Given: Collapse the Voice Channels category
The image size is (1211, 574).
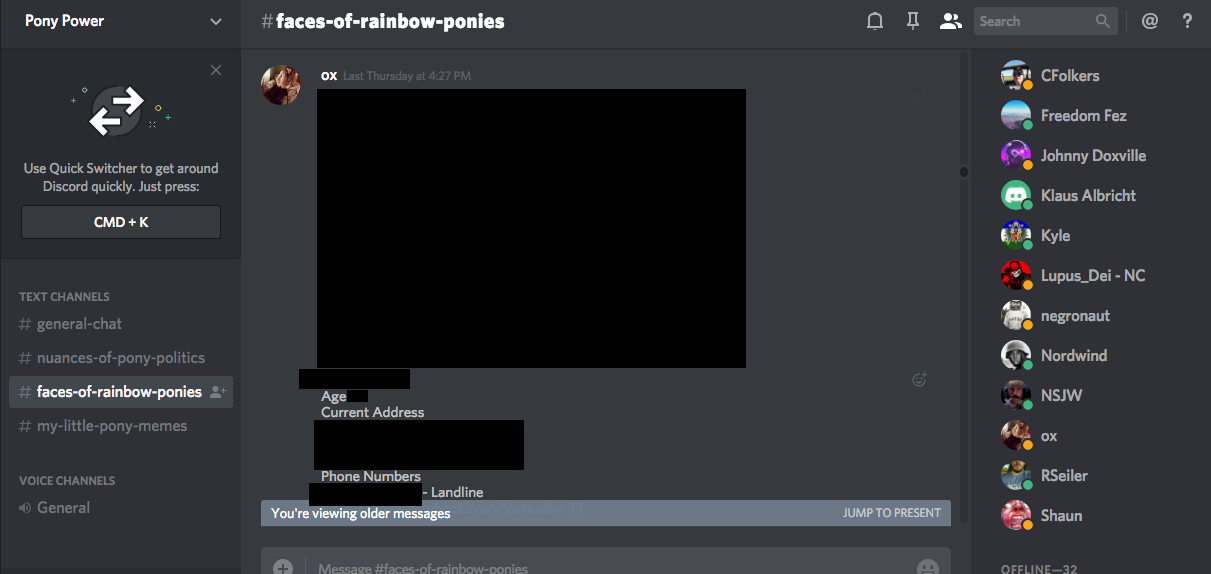Looking at the screenshot, I should pyautogui.click(x=66, y=481).
